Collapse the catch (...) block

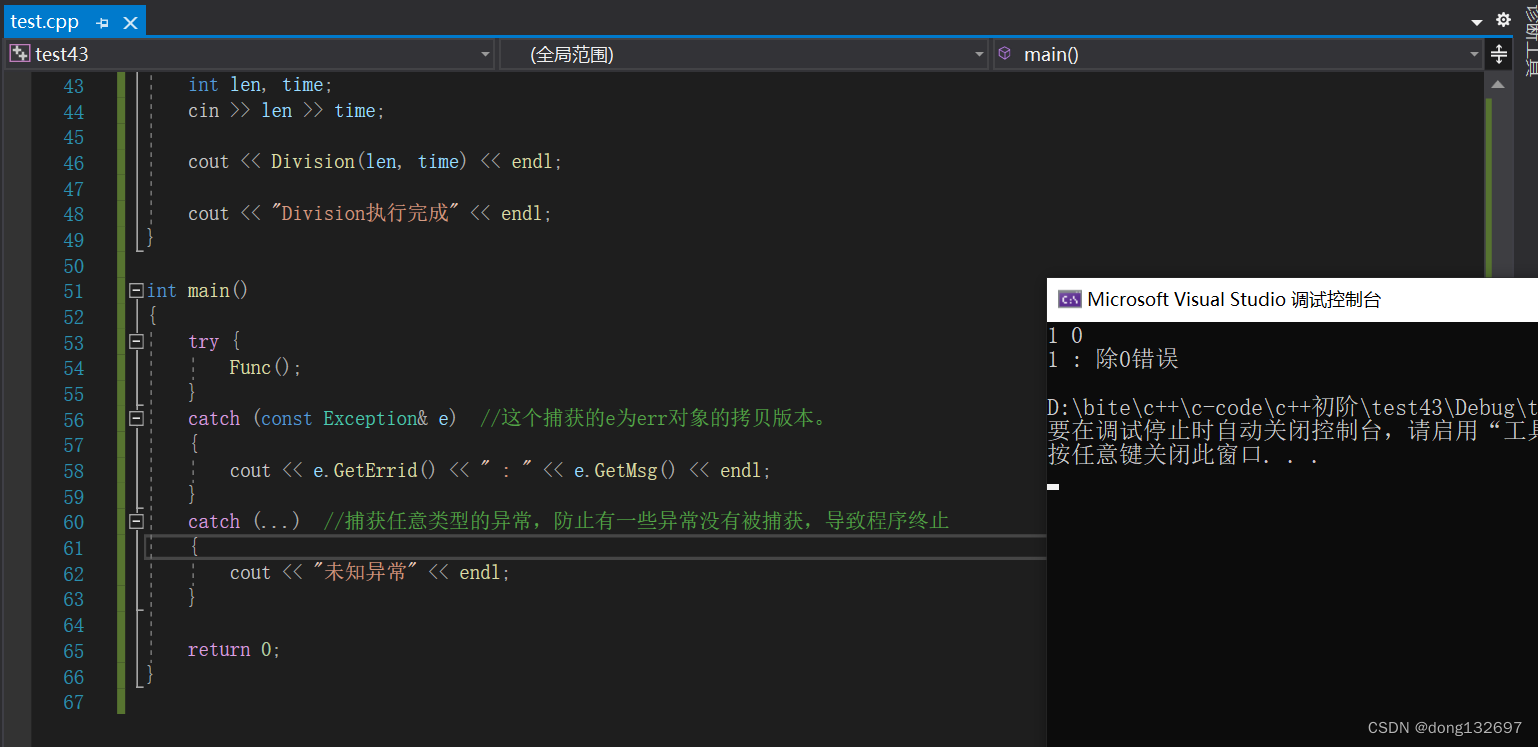[135, 522]
